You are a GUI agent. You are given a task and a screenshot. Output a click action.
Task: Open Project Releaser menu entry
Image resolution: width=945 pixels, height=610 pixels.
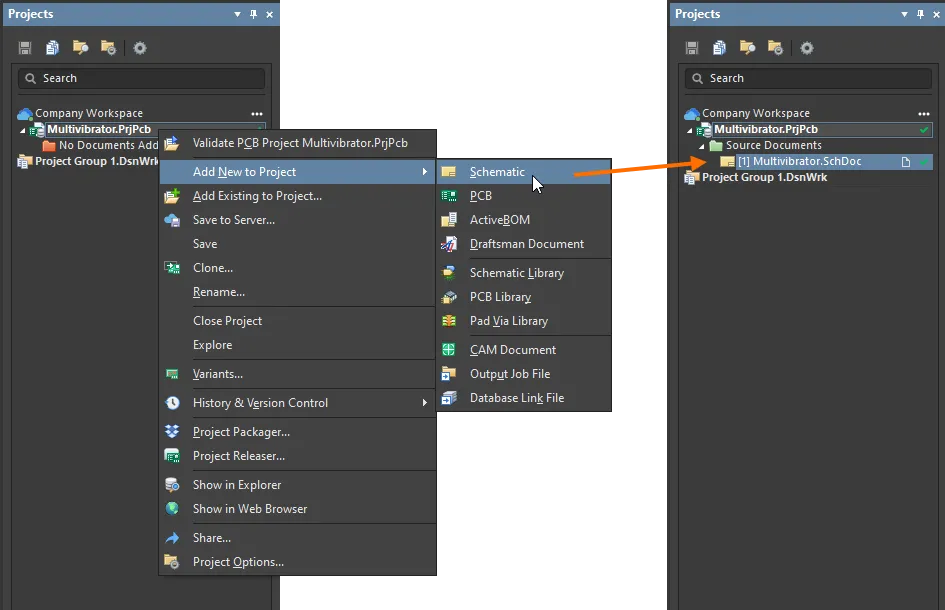pyautogui.click(x=298, y=456)
